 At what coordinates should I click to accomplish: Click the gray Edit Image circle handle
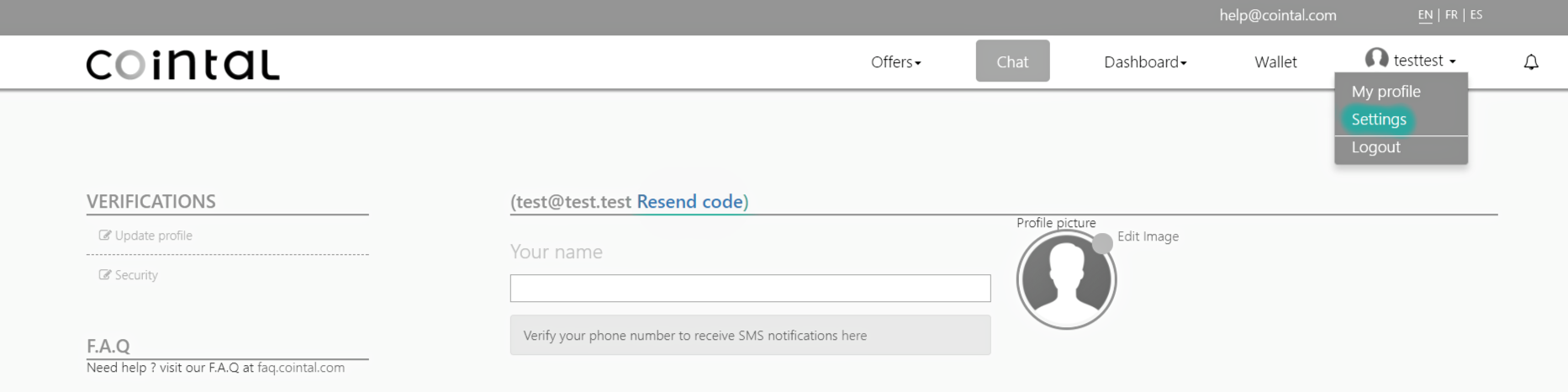click(1102, 244)
